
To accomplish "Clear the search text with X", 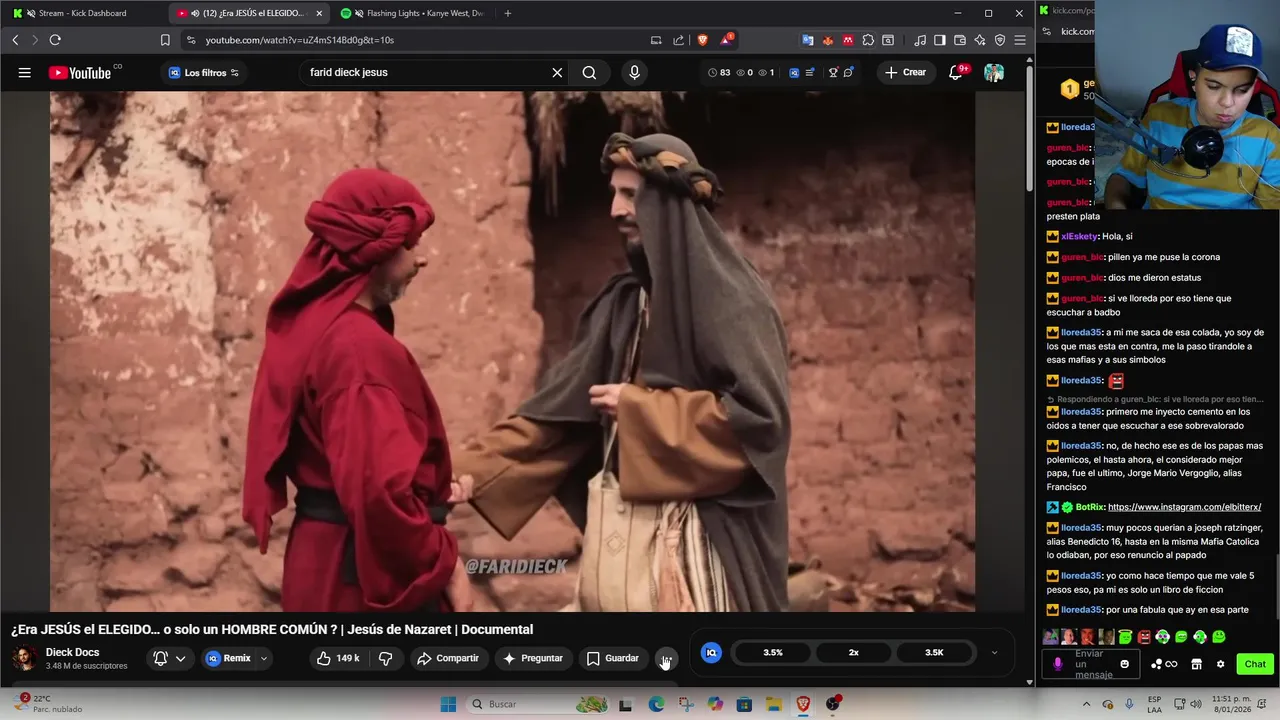I will [557, 72].
